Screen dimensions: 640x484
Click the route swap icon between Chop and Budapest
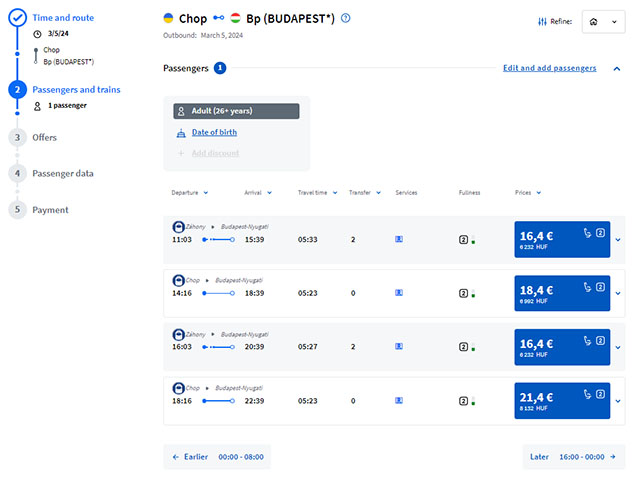(x=219, y=18)
